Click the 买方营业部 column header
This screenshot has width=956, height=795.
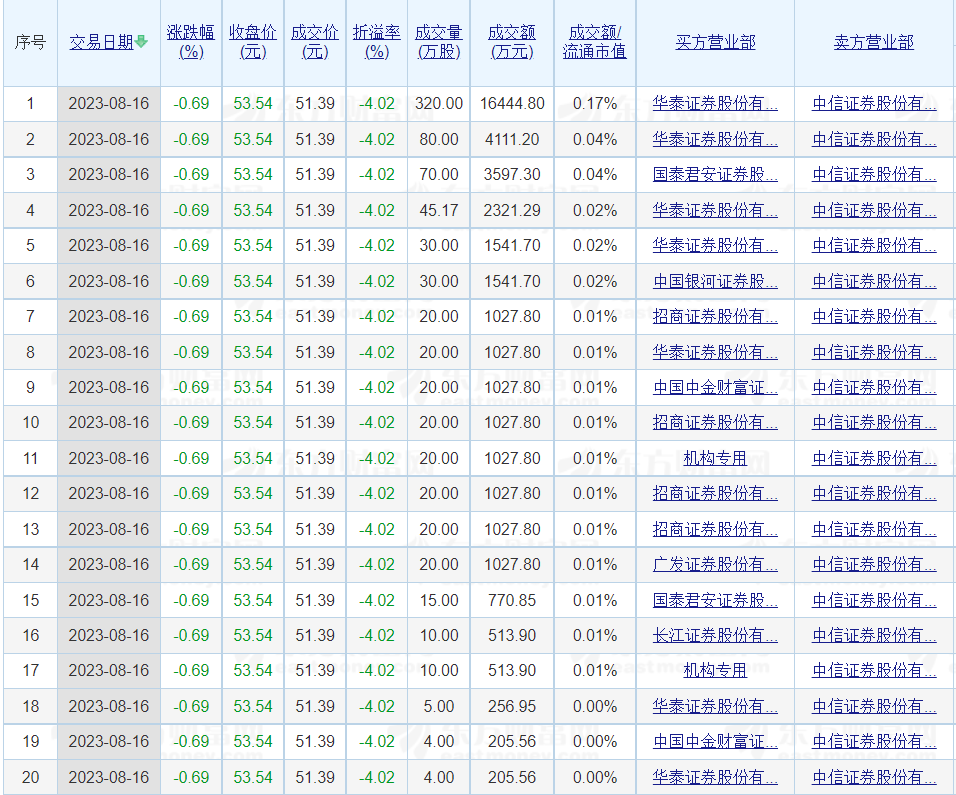715,42
